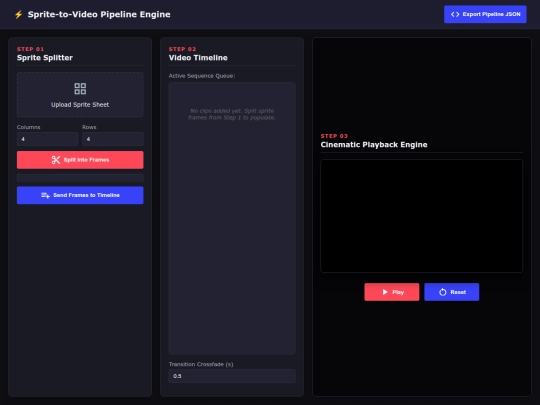Click the empty Active Sequence Queue list

coord(232,218)
